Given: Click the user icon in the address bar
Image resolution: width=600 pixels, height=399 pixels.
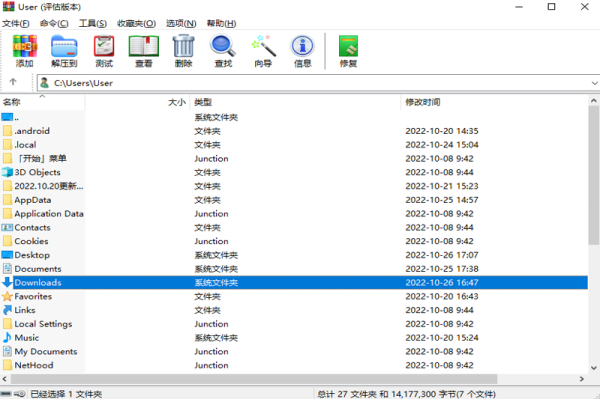Looking at the screenshot, I should (x=45, y=83).
